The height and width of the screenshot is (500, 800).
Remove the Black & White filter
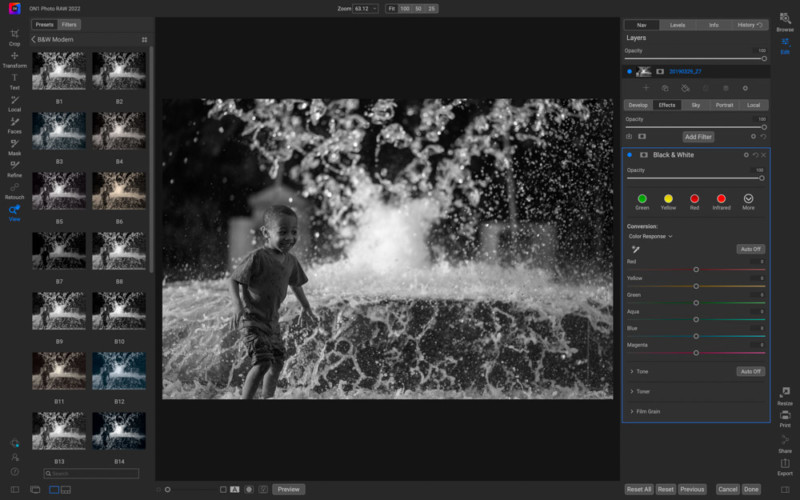click(x=764, y=155)
